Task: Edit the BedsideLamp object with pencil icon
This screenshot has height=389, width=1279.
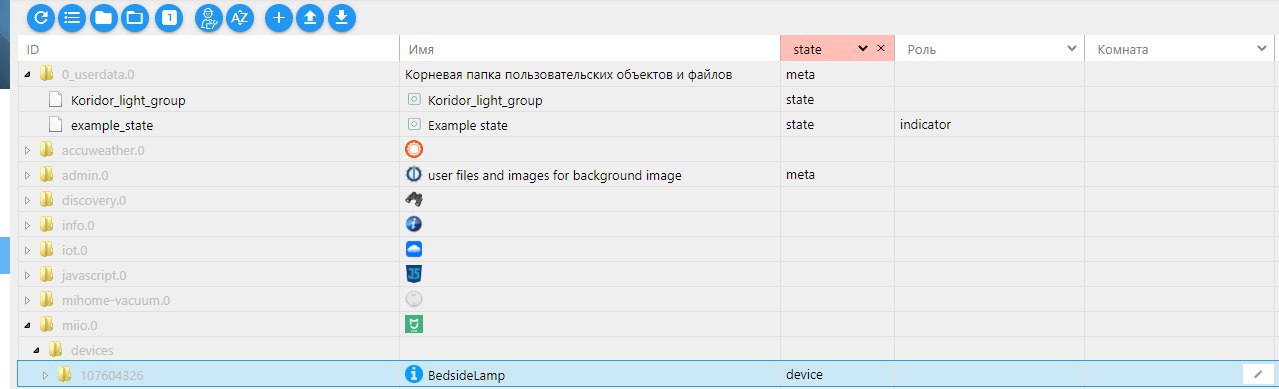Action: (1257, 375)
